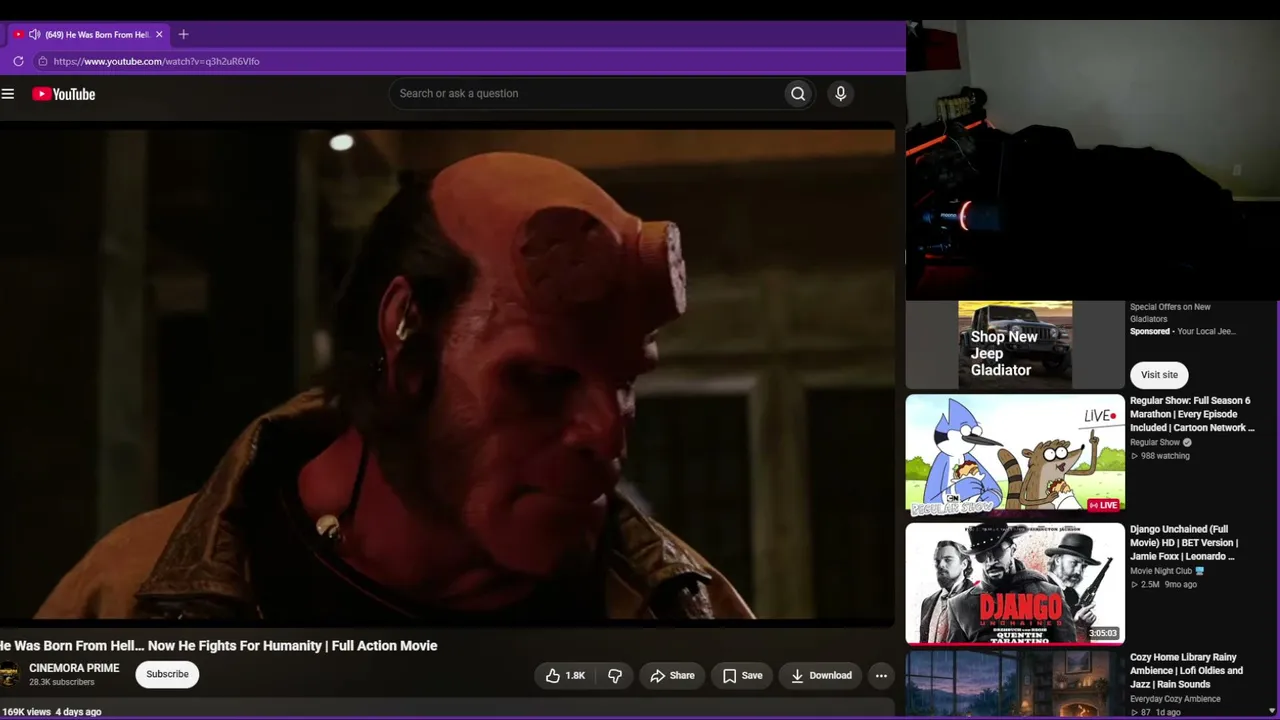Open Cozy Home Library Rainy Ambience thumbnail
This screenshot has height=720, width=1280.
1015,685
